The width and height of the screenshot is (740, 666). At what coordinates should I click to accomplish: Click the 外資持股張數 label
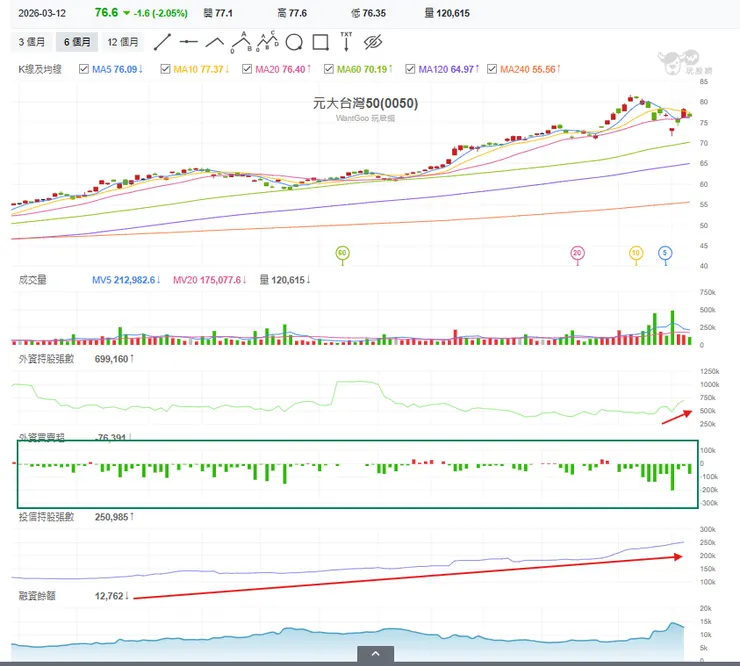pyautogui.click(x=46, y=359)
